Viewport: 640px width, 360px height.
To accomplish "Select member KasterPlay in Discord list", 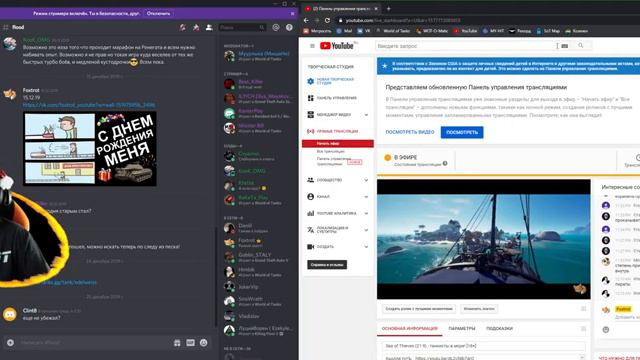I will click(x=258, y=113).
